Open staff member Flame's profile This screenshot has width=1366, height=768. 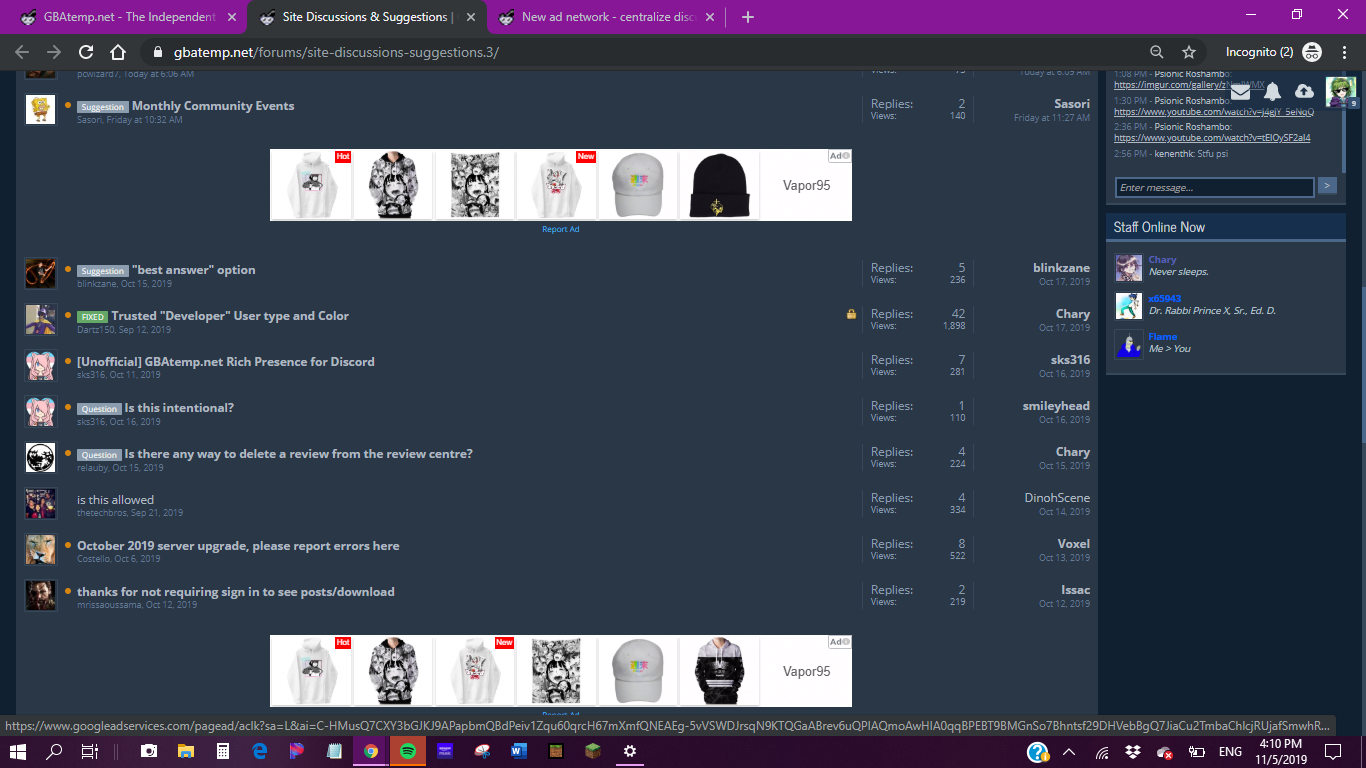pyautogui.click(x=1163, y=337)
